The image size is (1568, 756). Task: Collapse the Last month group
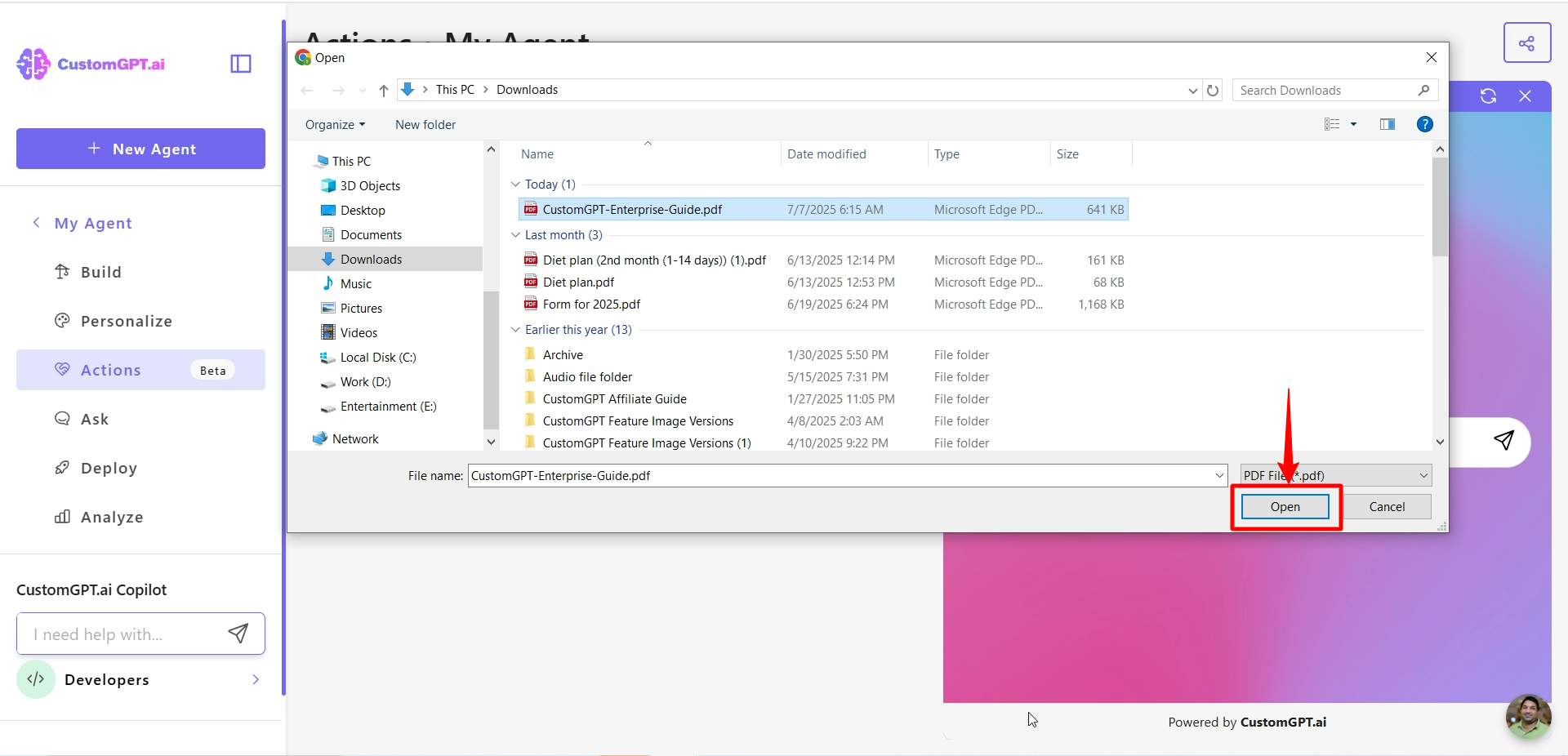(x=515, y=235)
